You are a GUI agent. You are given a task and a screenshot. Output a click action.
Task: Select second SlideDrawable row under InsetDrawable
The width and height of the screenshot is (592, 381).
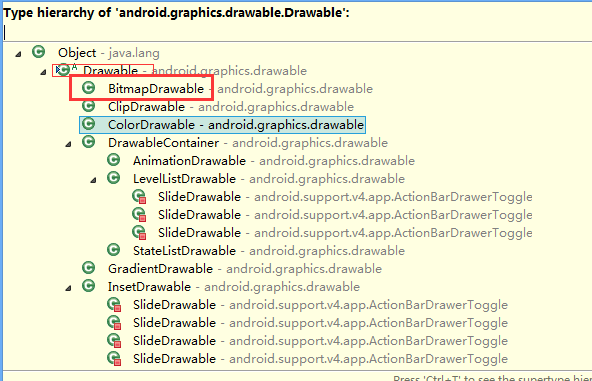tap(307, 323)
